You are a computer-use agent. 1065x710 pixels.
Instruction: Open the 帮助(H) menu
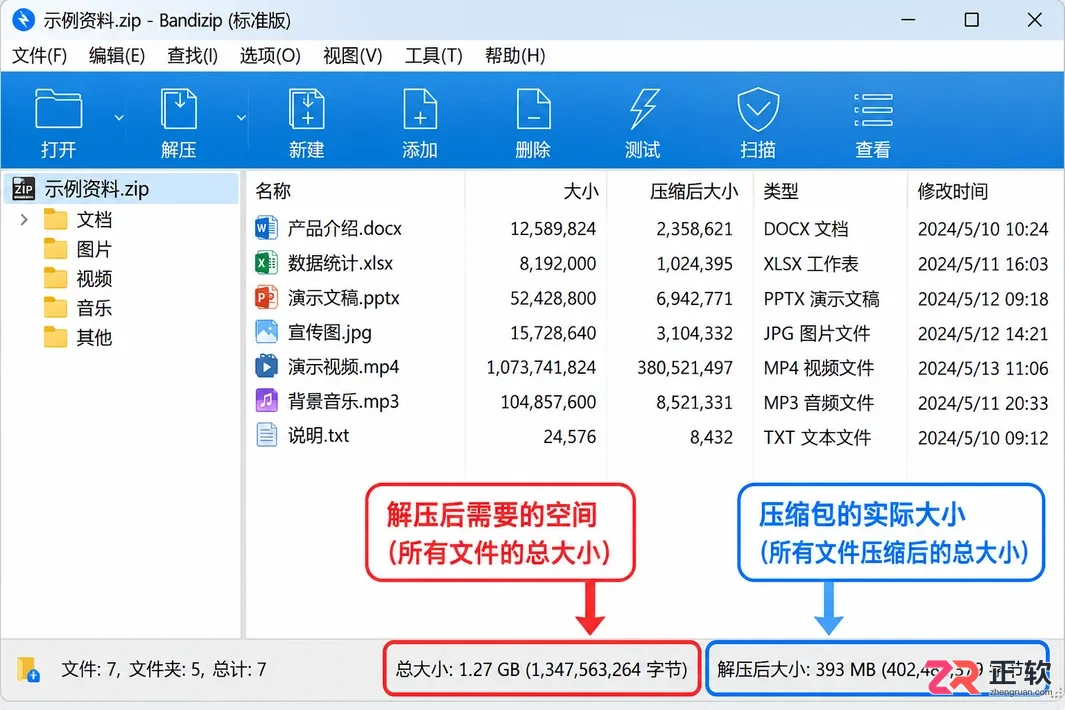515,56
